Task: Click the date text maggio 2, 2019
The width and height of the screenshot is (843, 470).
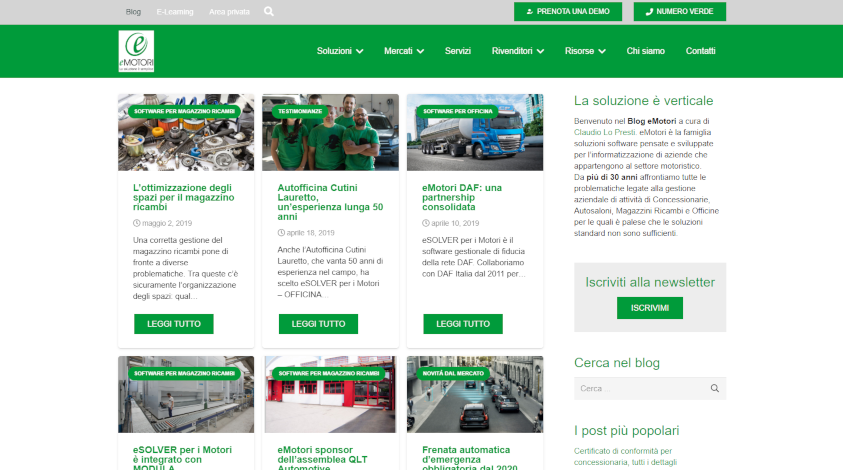Action: click(x=167, y=223)
